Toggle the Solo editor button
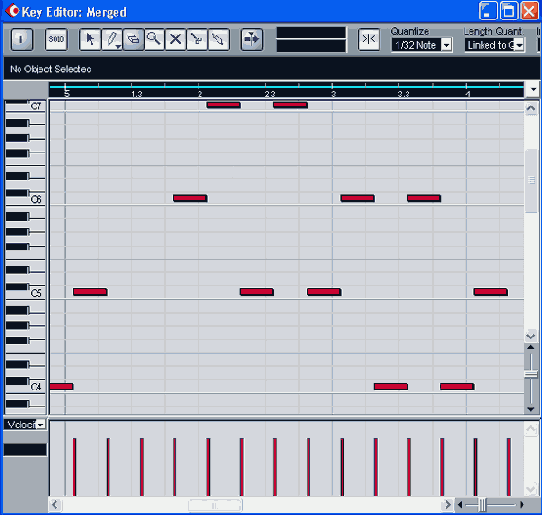542x515 pixels. tap(56, 39)
